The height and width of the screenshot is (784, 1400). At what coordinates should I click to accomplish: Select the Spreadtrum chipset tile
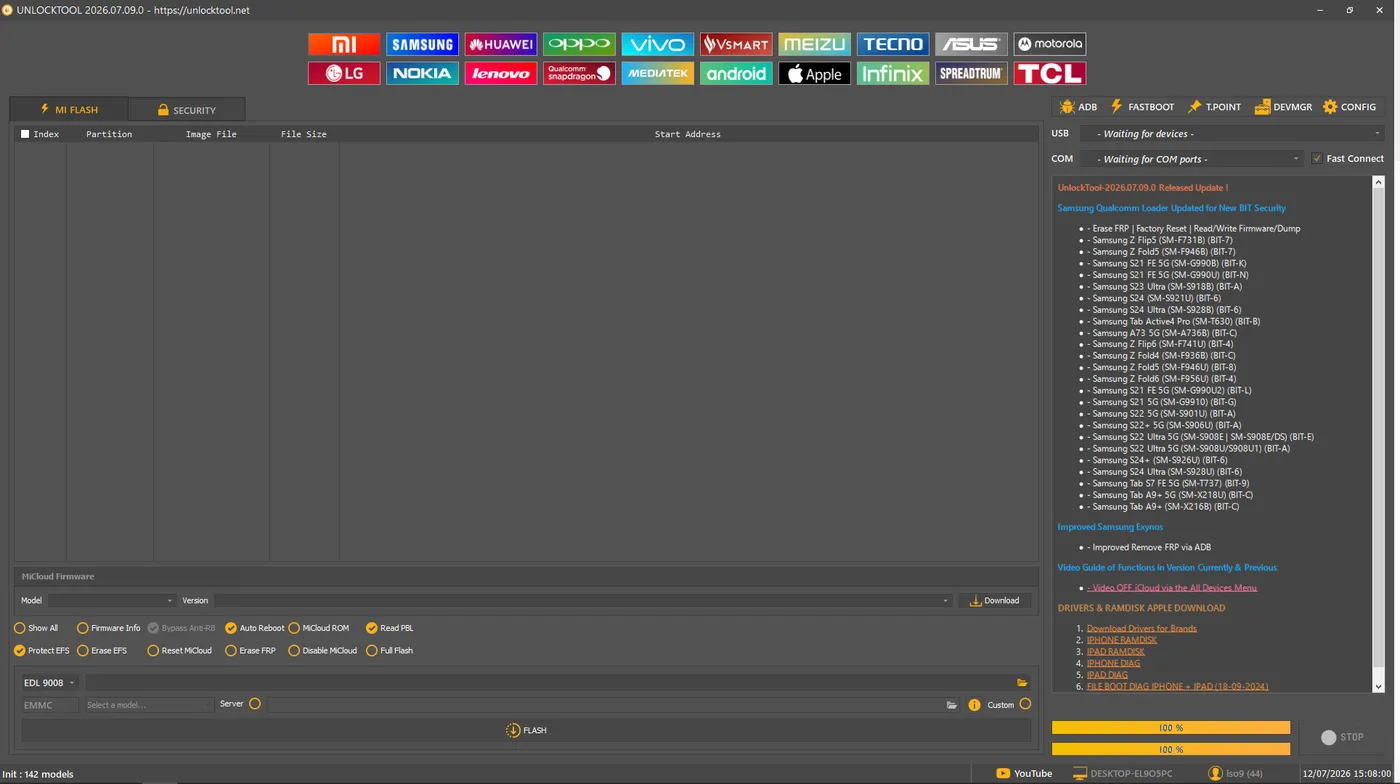pos(971,73)
